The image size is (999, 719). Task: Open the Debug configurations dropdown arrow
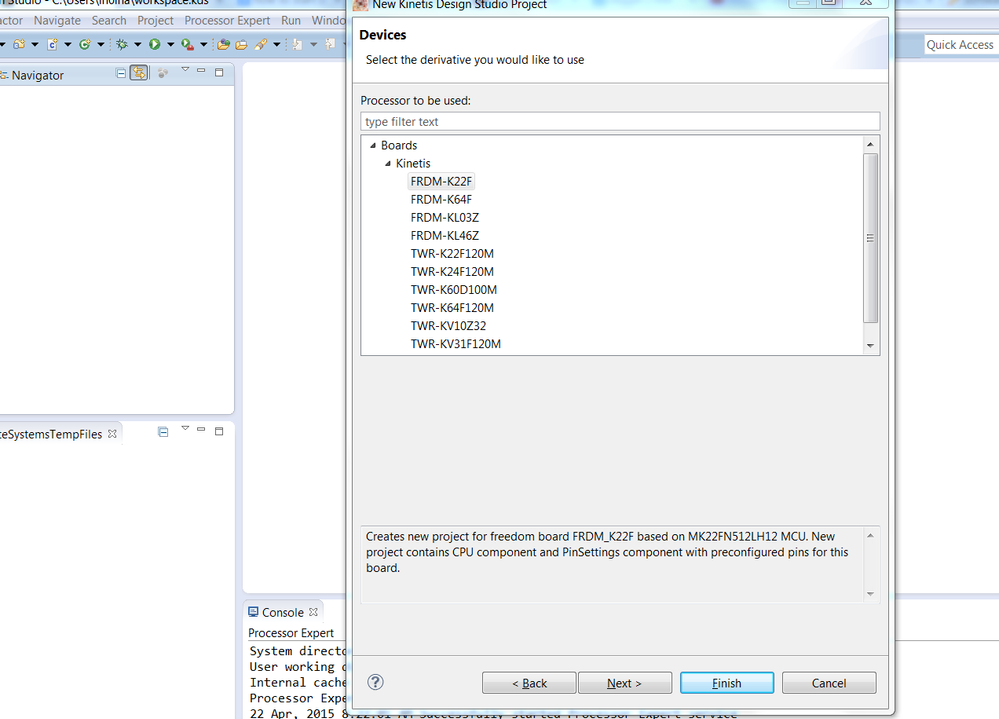pos(138,45)
